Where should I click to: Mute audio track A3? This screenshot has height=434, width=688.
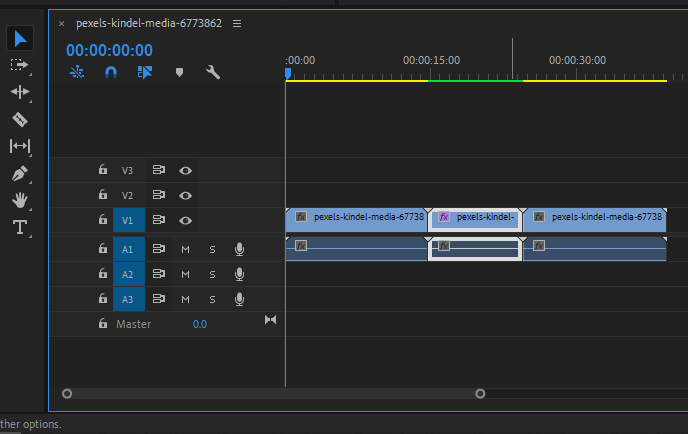click(x=186, y=300)
